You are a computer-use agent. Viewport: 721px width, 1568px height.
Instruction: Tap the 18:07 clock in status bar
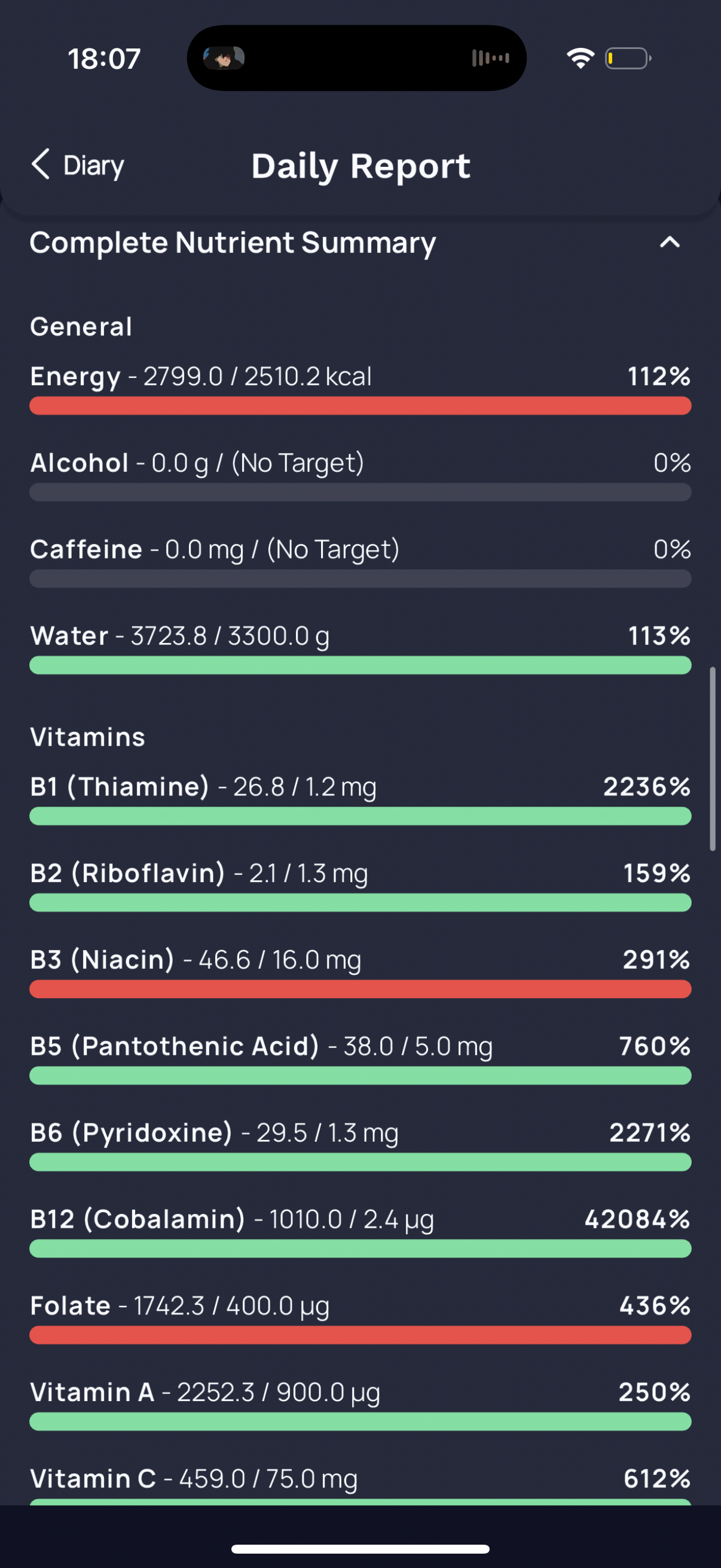tap(104, 59)
